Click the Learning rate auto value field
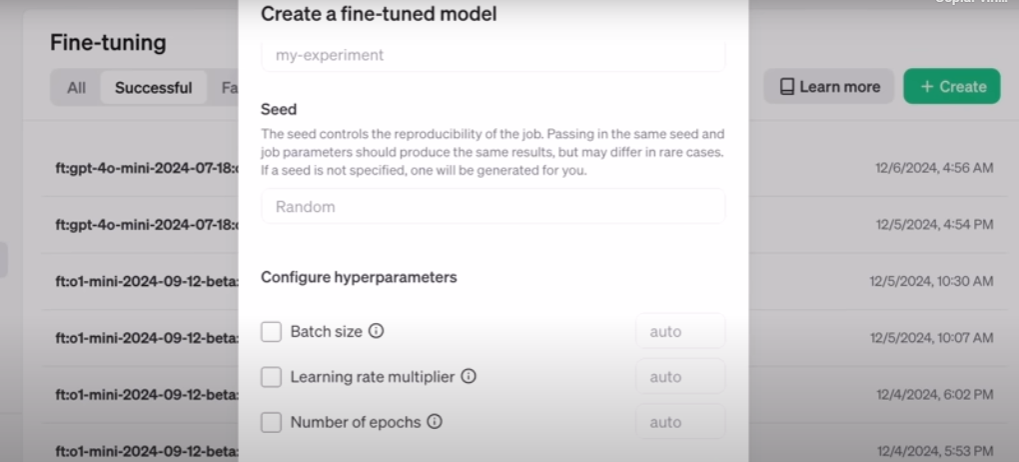Screen dimensions: 1019x462 (x=680, y=377)
